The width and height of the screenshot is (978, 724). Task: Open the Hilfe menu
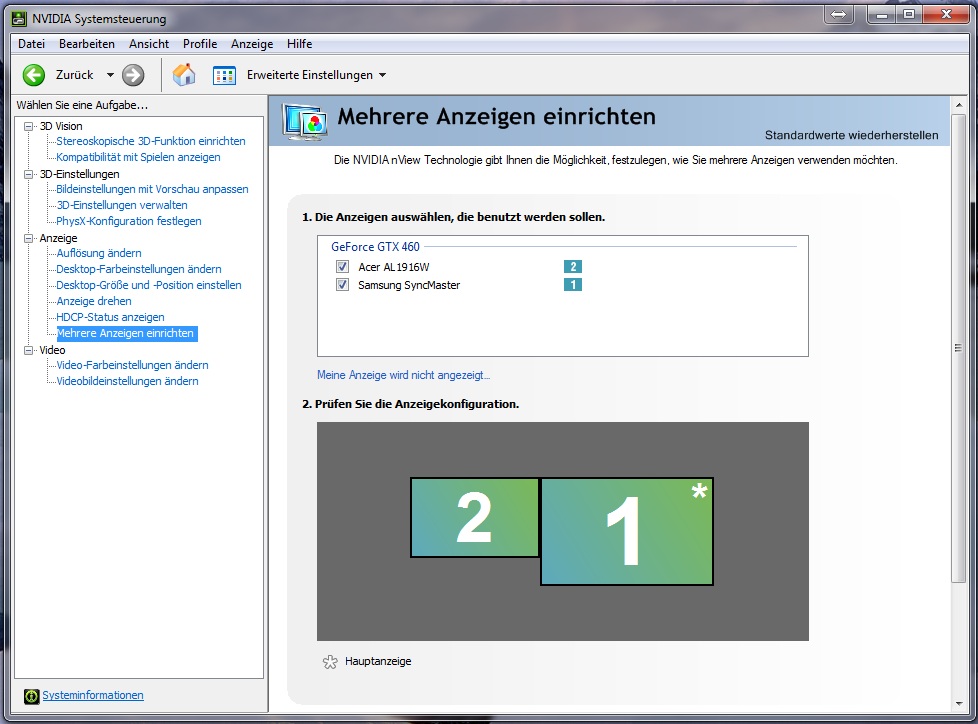(299, 44)
